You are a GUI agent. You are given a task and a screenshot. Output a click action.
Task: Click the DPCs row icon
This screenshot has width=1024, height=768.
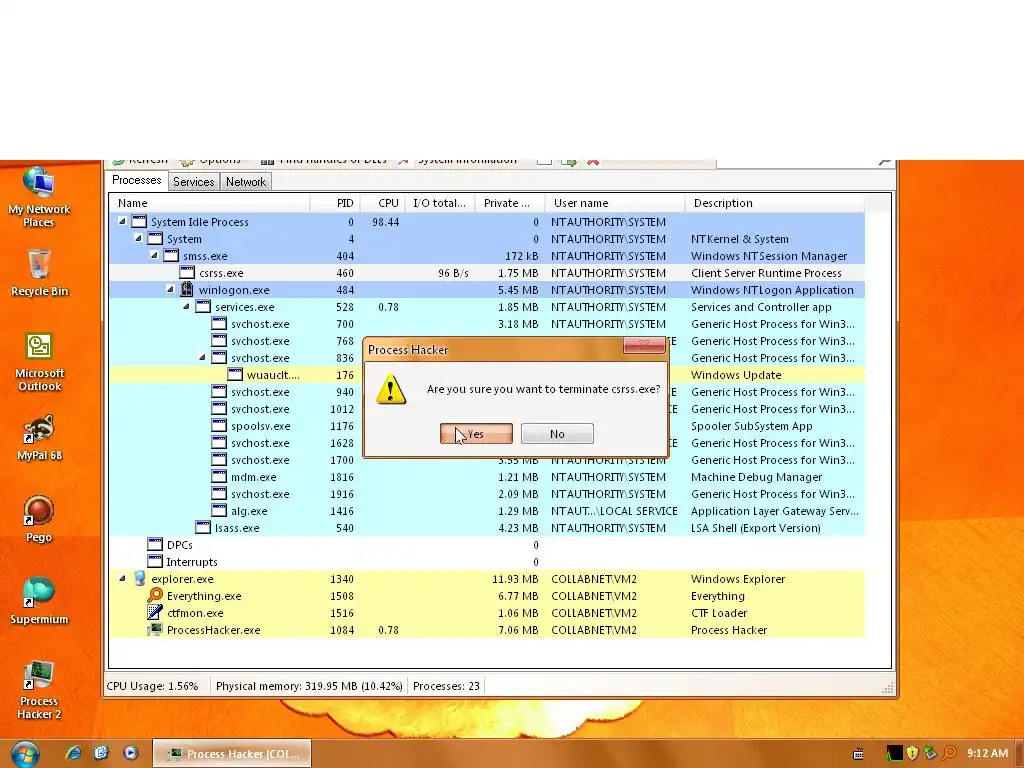tap(155, 545)
